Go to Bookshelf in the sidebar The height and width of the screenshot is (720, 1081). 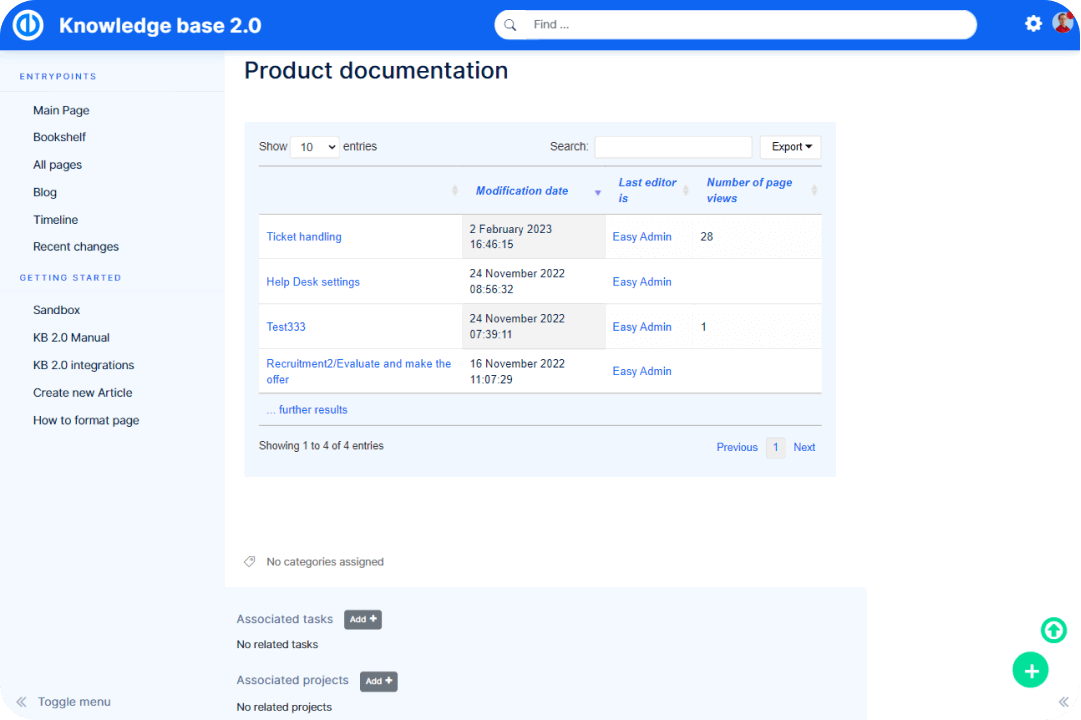coord(59,137)
